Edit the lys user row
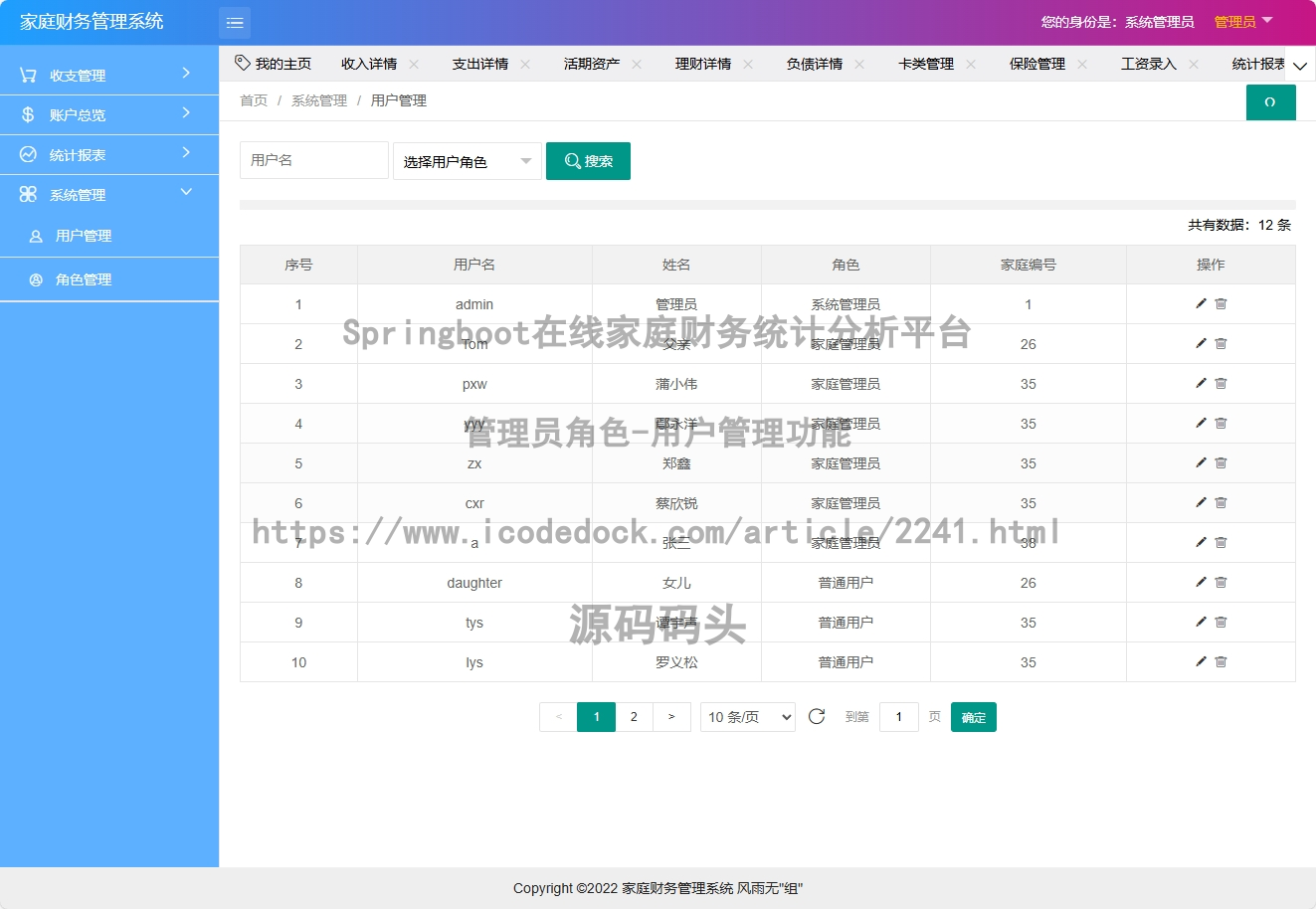 (x=1201, y=661)
